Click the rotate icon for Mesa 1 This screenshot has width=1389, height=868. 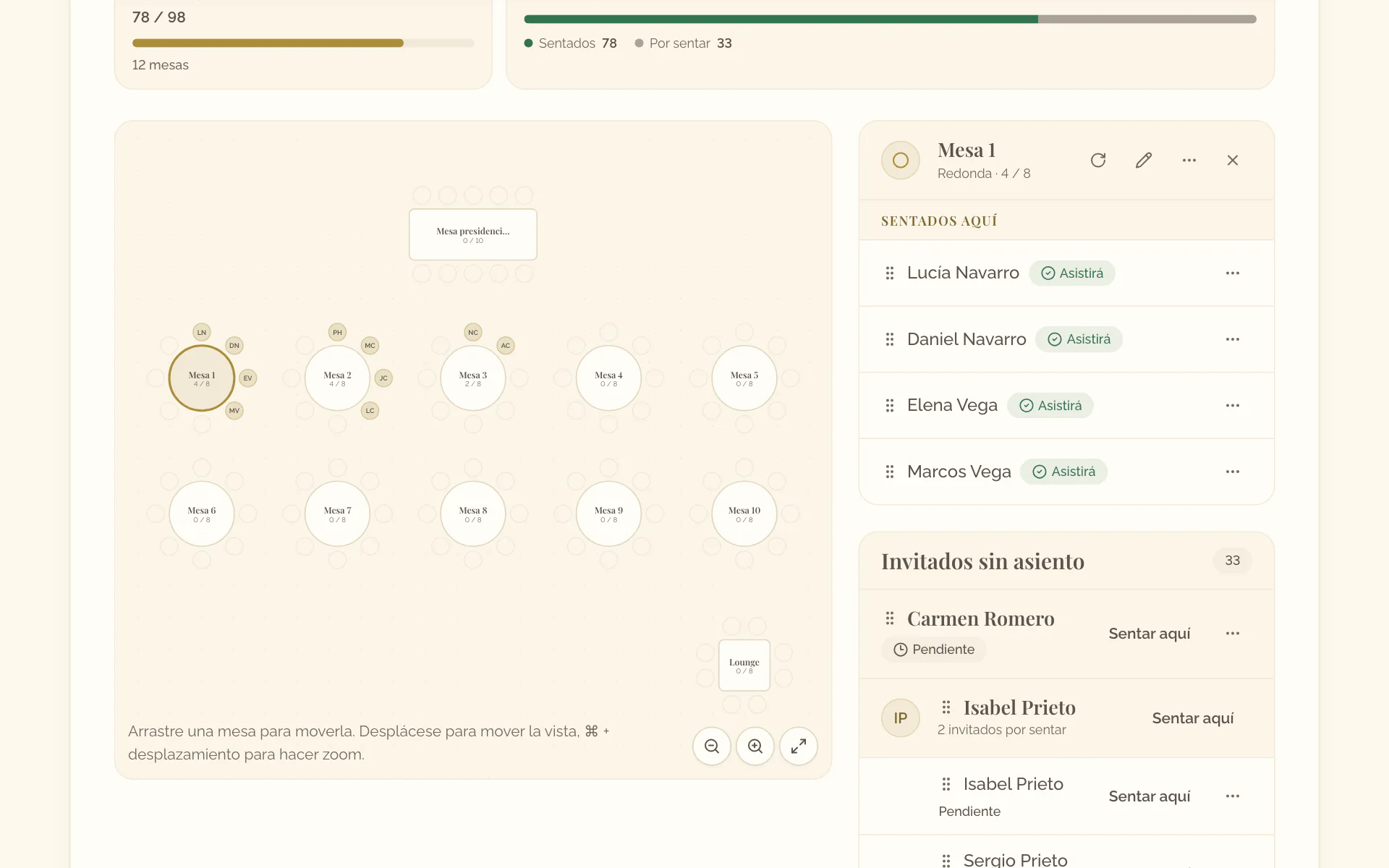tap(1098, 160)
